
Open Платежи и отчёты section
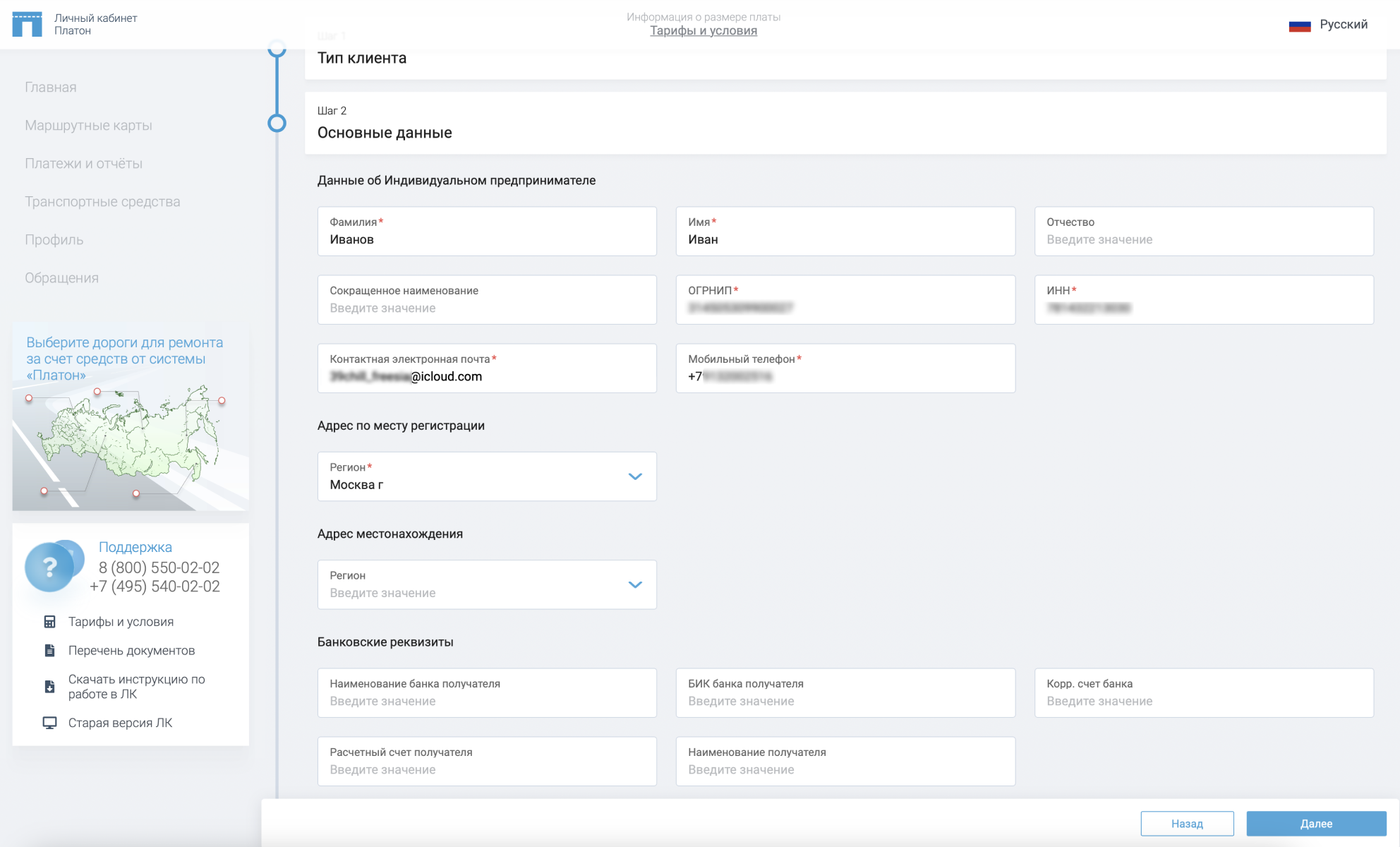pyautogui.click(x=83, y=164)
